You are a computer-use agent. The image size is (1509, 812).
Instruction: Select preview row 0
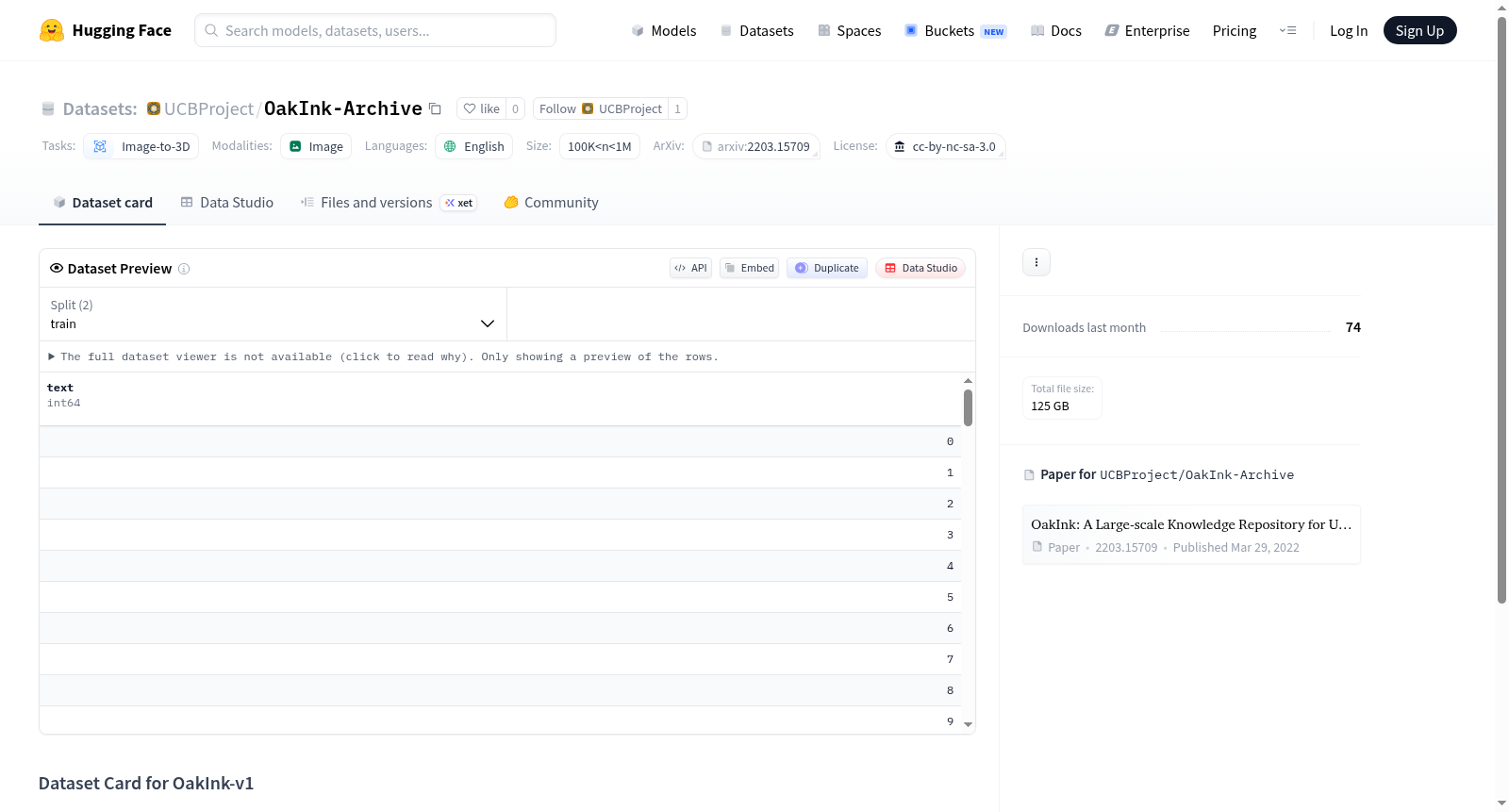coord(500,441)
